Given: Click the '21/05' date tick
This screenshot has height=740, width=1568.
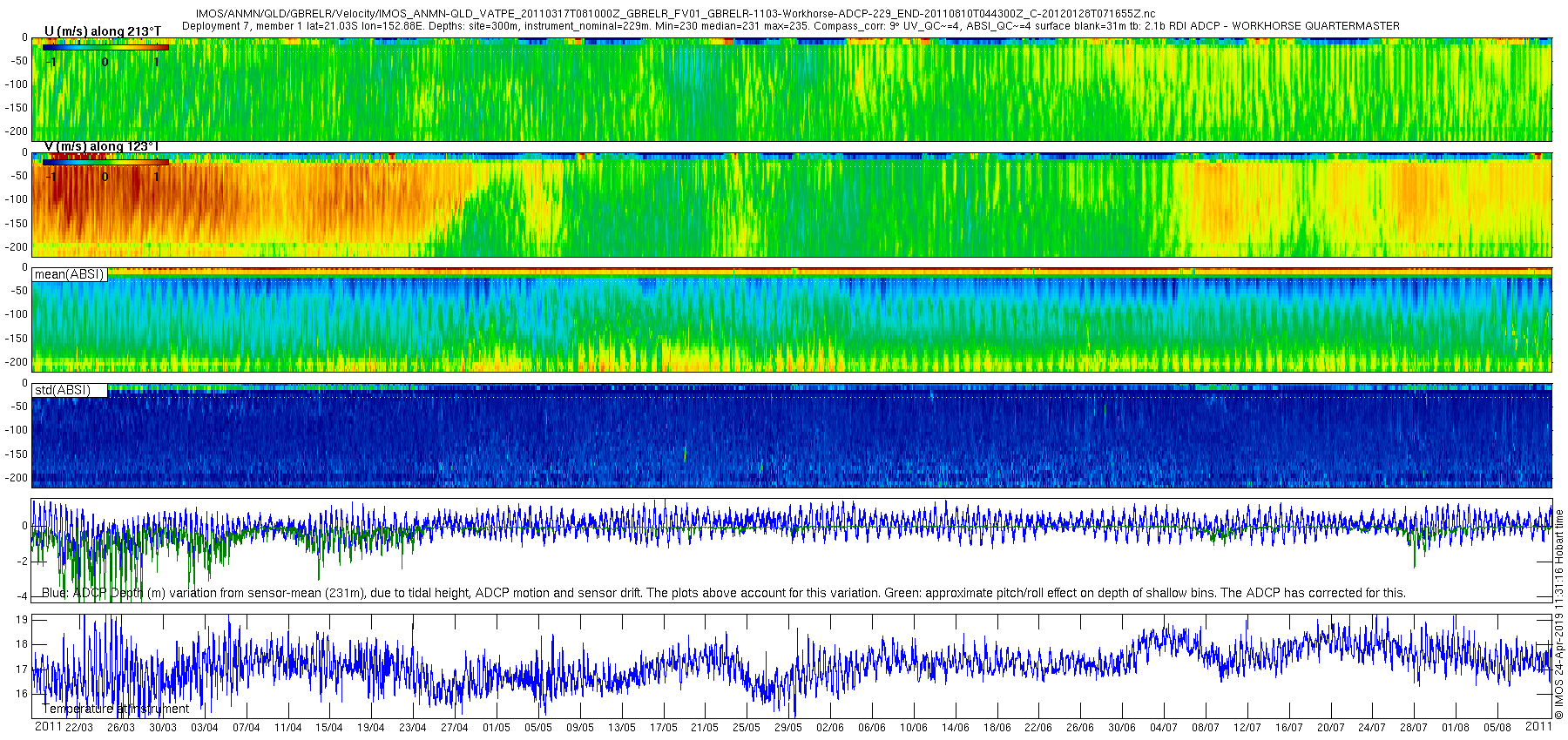Looking at the screenshot, I should tap(705, 728).
